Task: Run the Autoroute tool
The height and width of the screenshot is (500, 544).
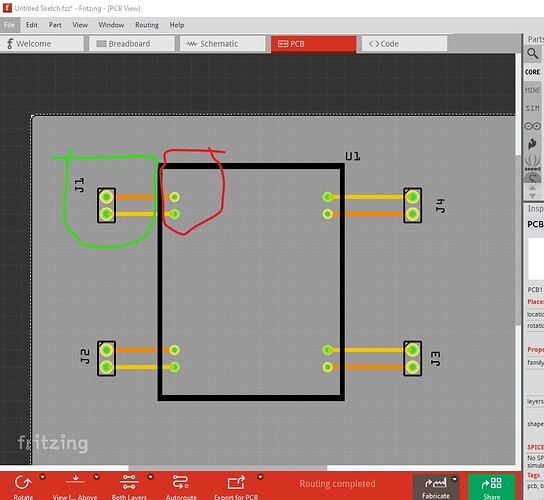Action: pyautogui.click(x=181, y=482)
